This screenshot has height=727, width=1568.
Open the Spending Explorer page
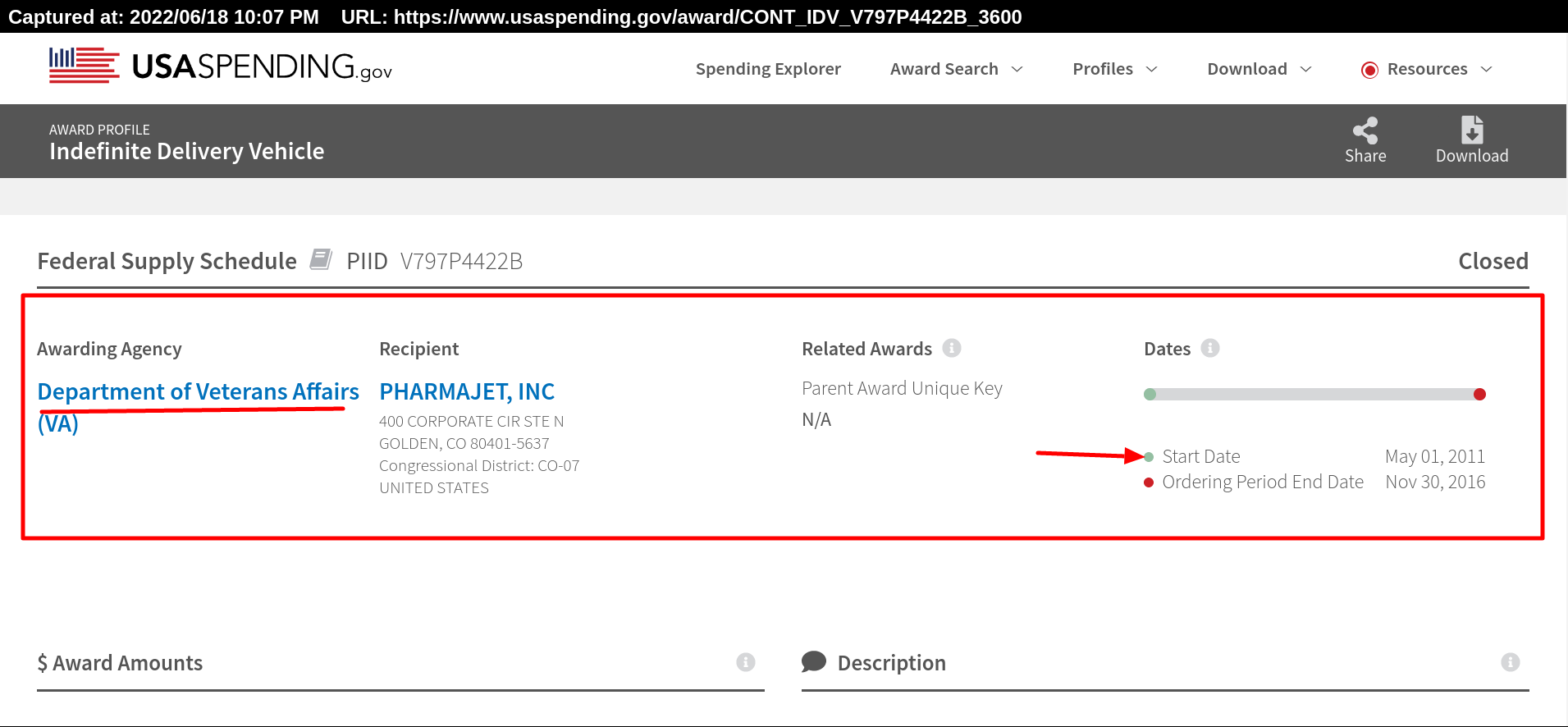(x=768, y=69)
